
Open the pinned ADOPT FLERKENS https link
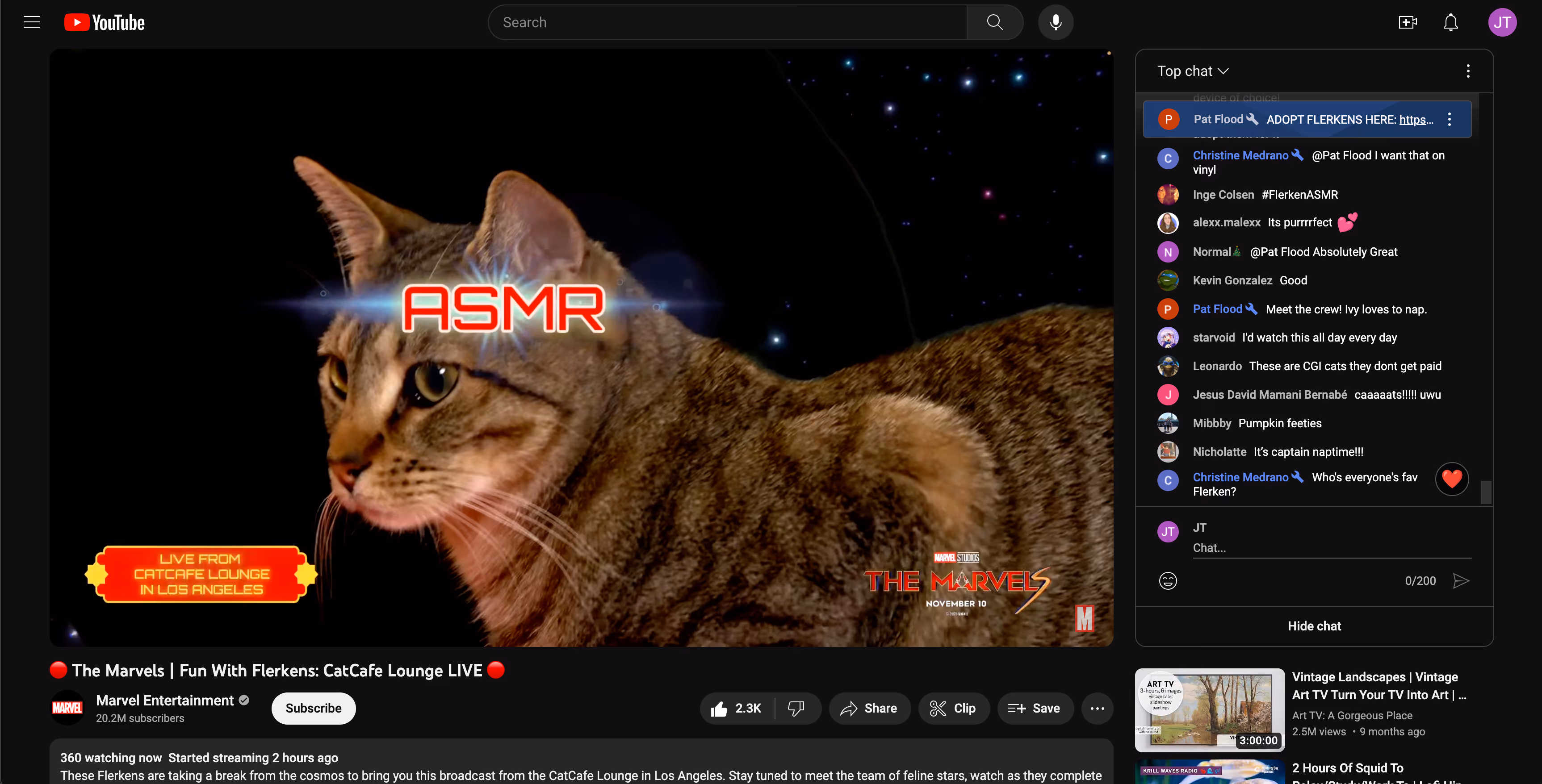(1416, 120)
